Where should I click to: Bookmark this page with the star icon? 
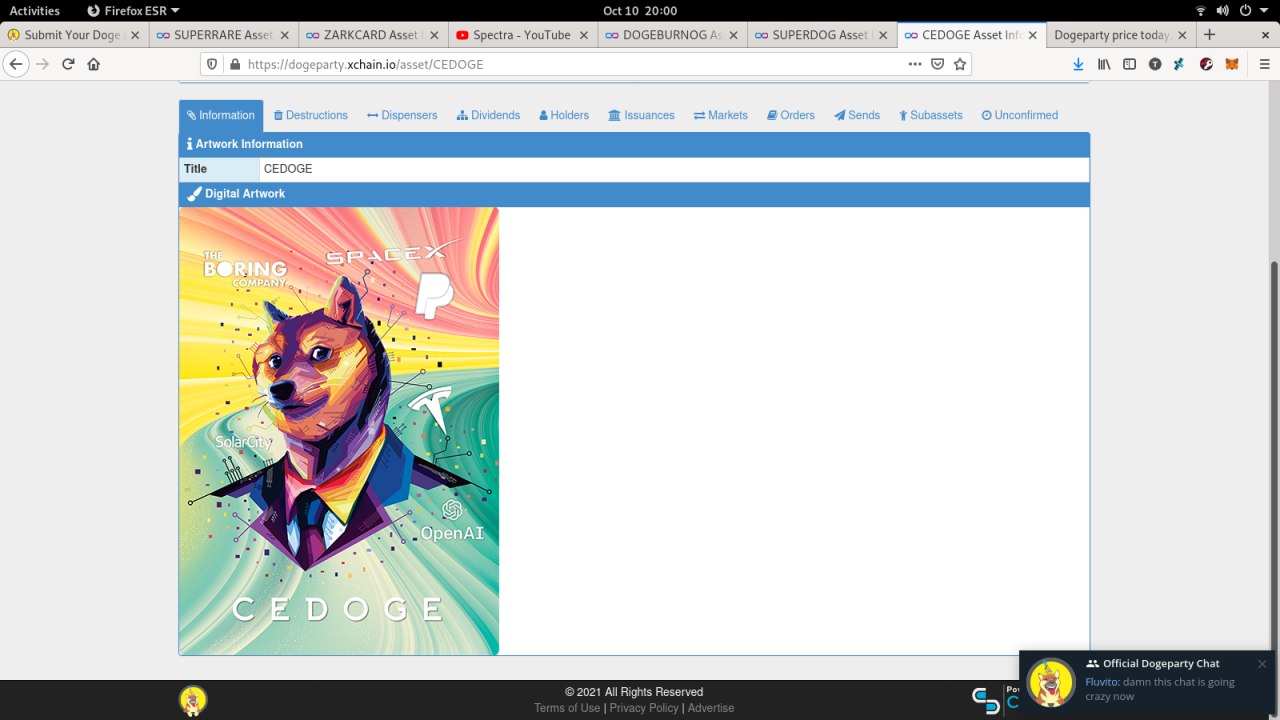[960, 64]
